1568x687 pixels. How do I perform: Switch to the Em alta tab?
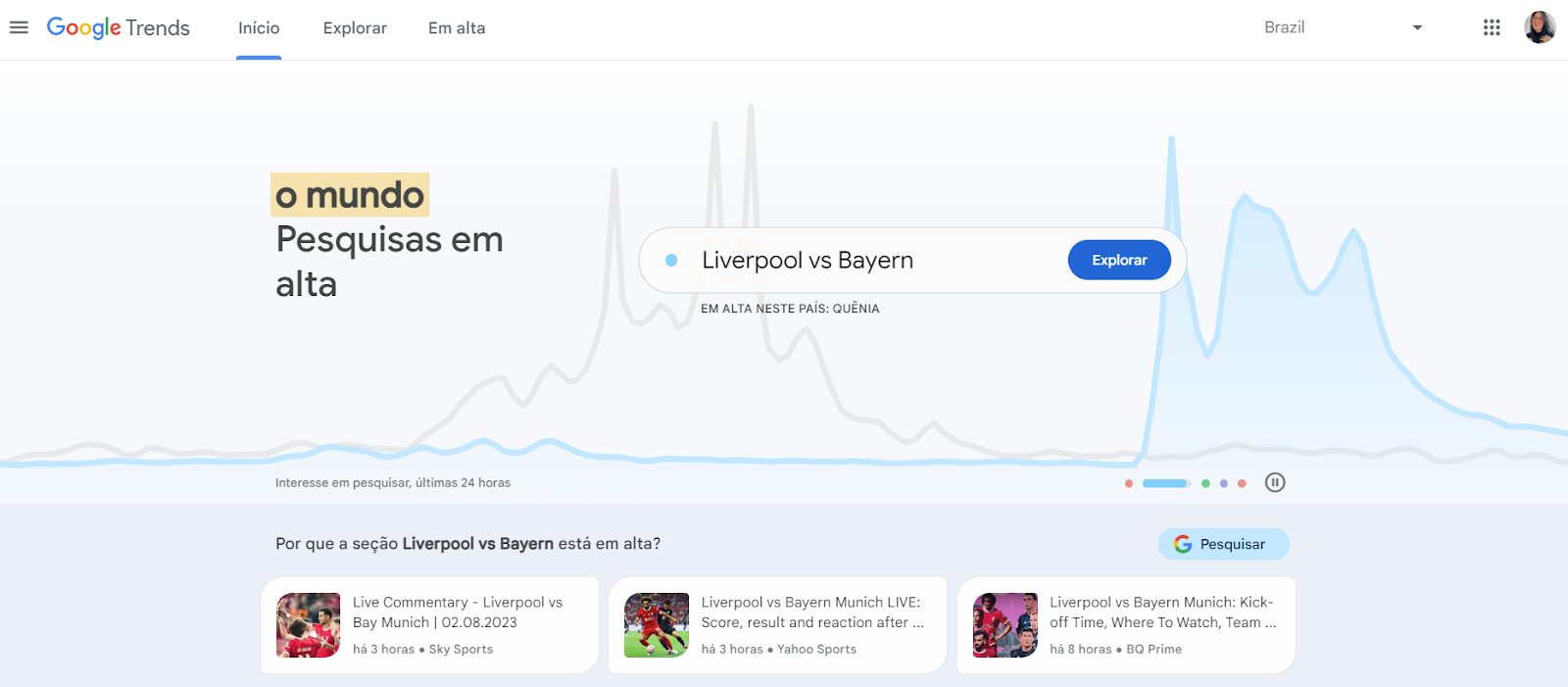[x=457, y=28]
